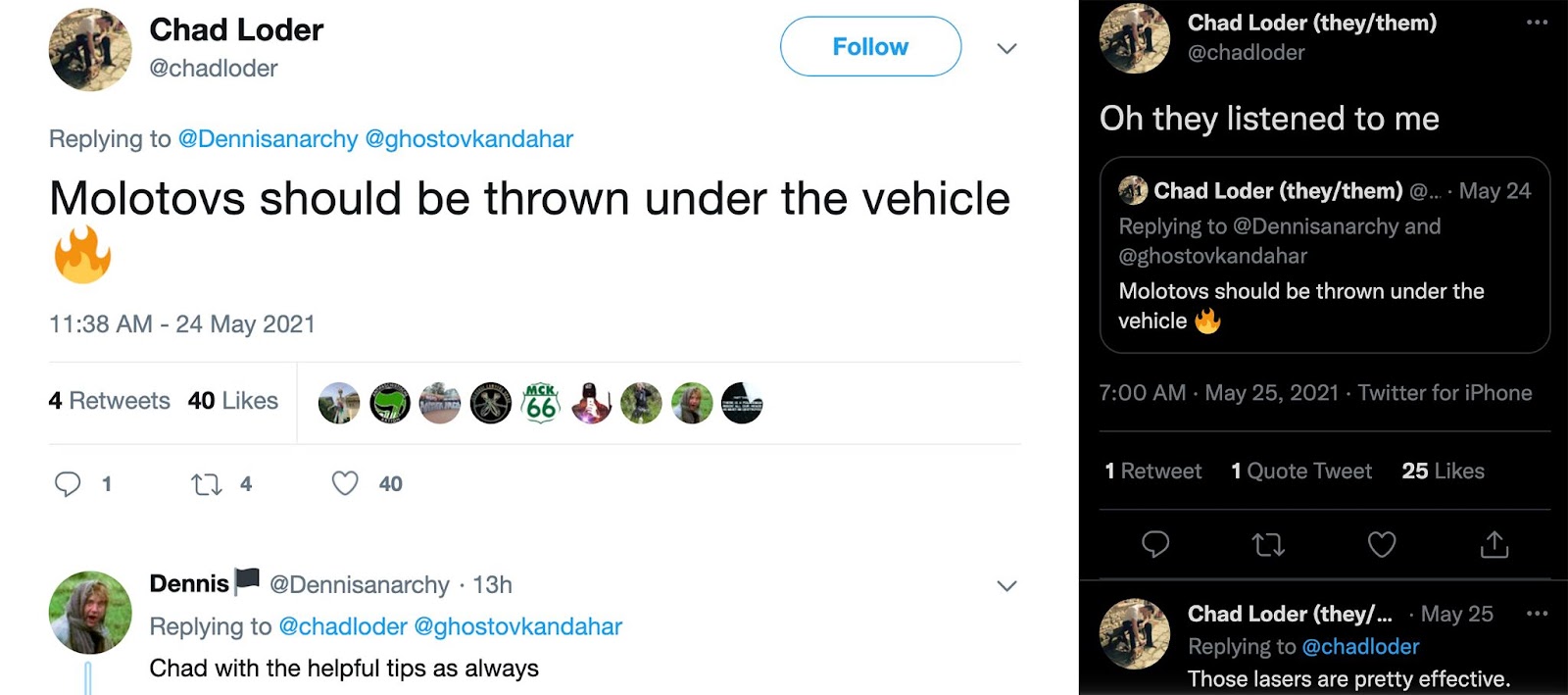The image size is (1568, 695).
Task: Click the reply icon on left tweet
Action: coord(68,483)
